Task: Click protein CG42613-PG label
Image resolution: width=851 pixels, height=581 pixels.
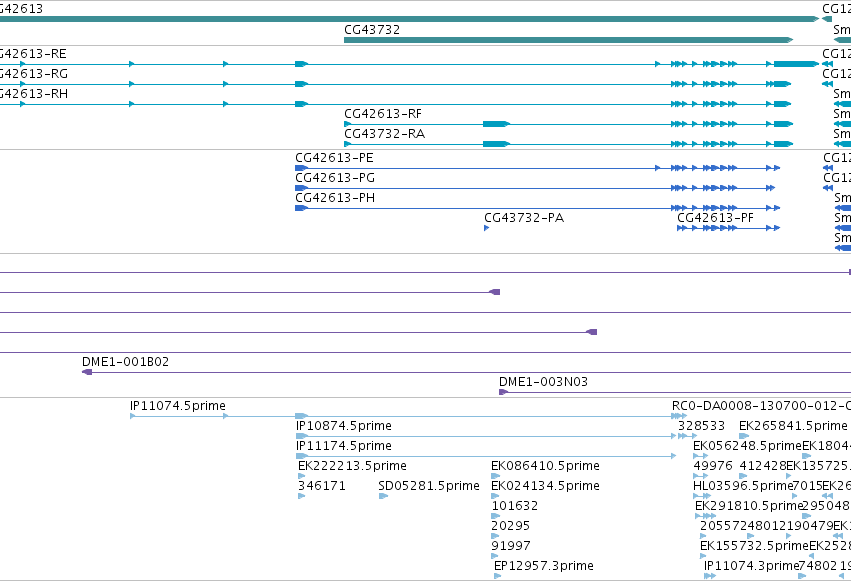Action: [x=335, y=178]
